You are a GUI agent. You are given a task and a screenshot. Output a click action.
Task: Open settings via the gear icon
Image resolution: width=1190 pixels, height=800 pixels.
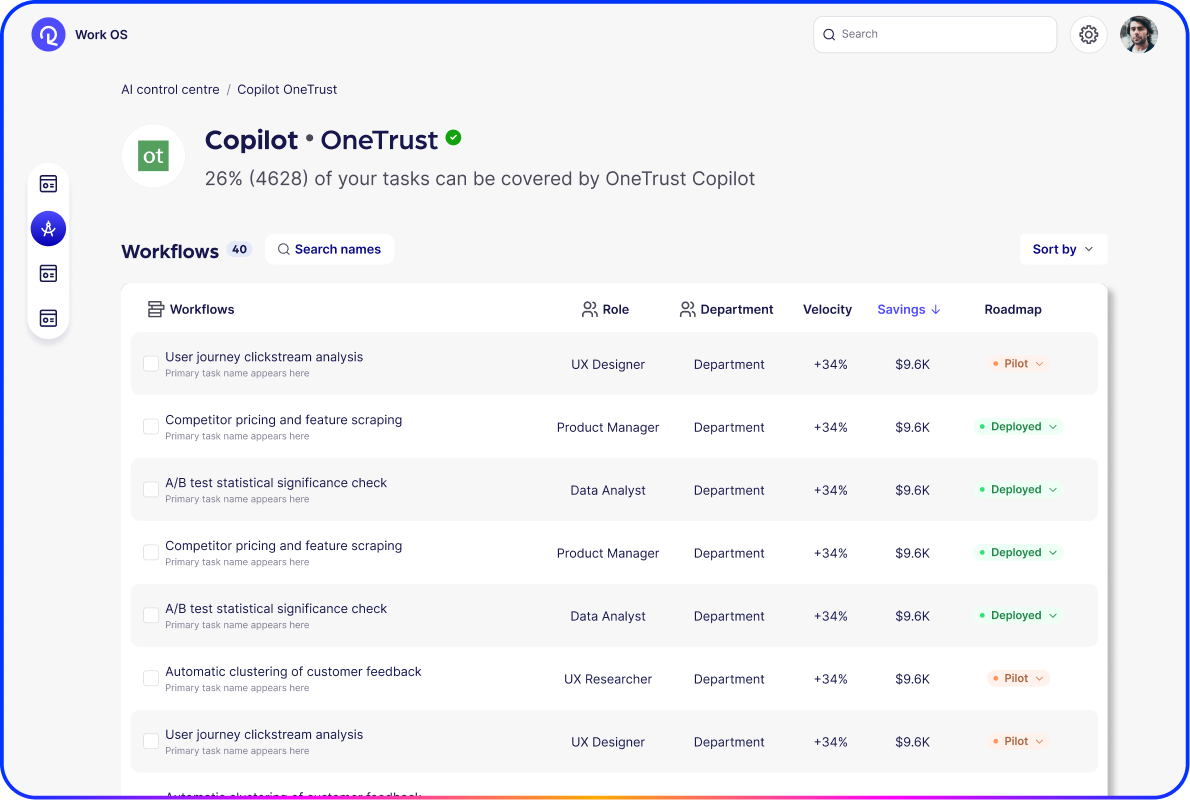[1088, 34]
